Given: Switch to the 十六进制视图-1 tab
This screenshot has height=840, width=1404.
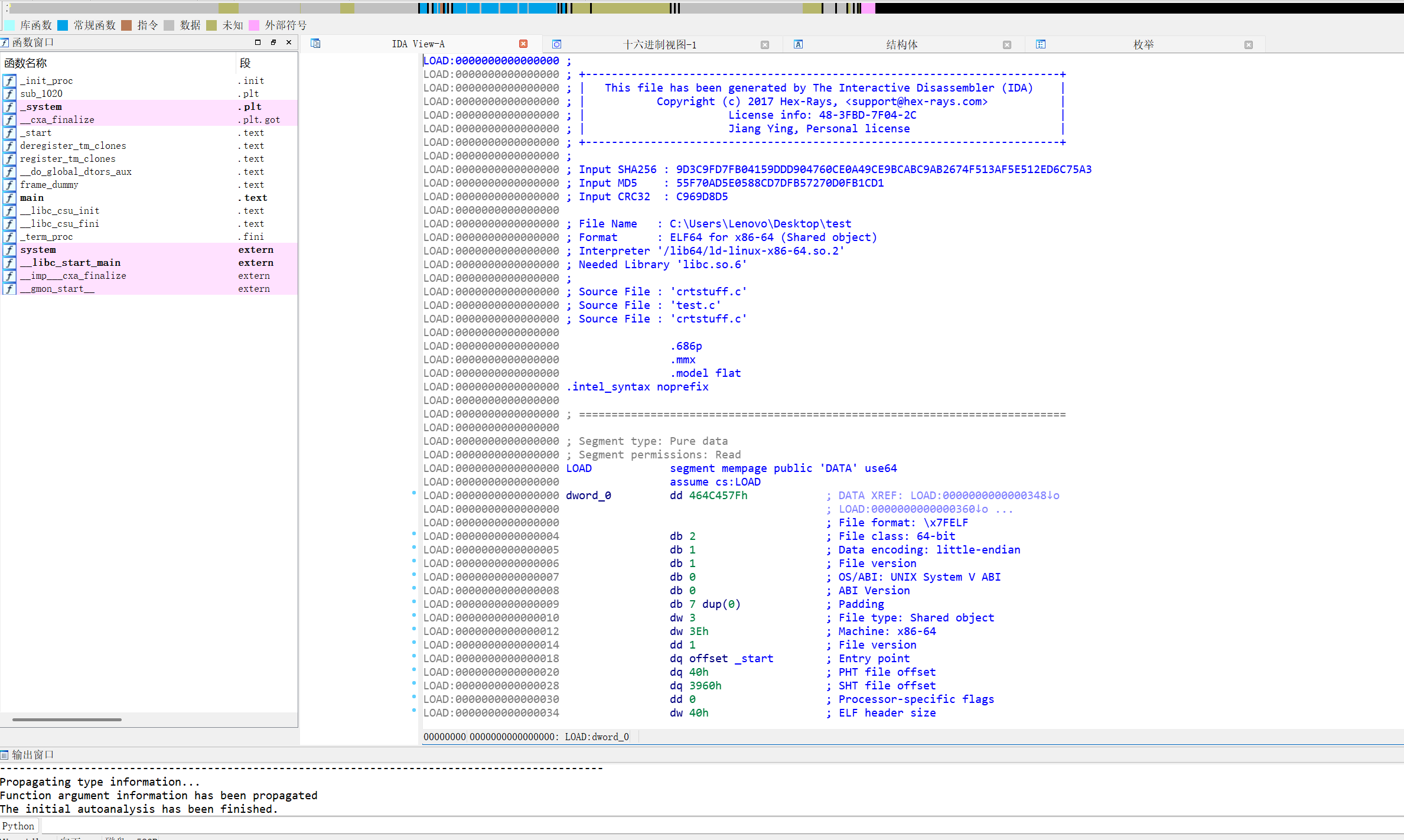Looking at the screenshot, I should [x=660, y=45].
